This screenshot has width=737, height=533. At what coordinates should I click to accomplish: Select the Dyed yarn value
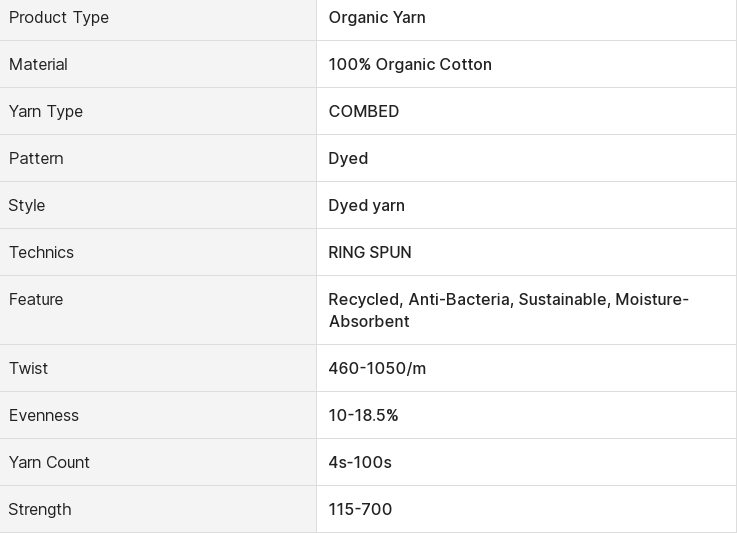(366, 206)
